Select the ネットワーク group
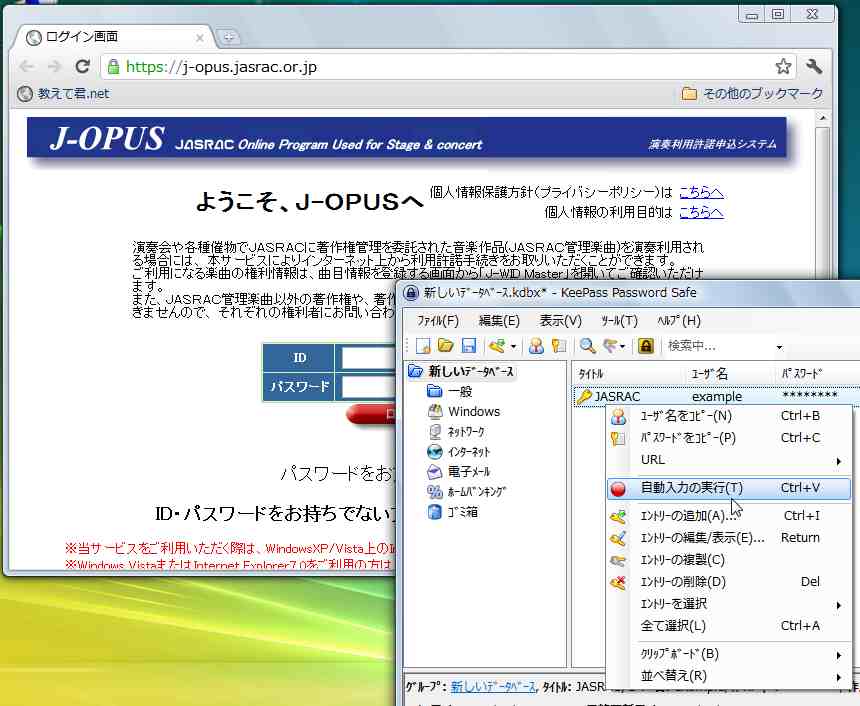This screenshot has height=706, width=860. coord(456,432)
